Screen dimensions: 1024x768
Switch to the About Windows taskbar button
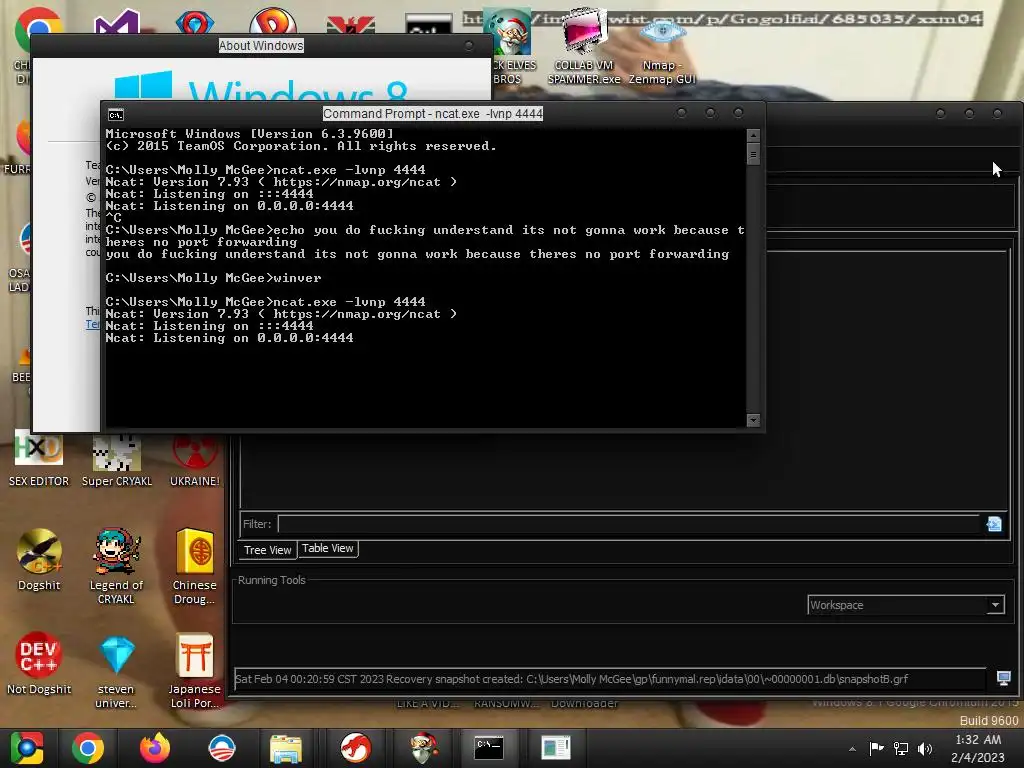click(556, 748)
